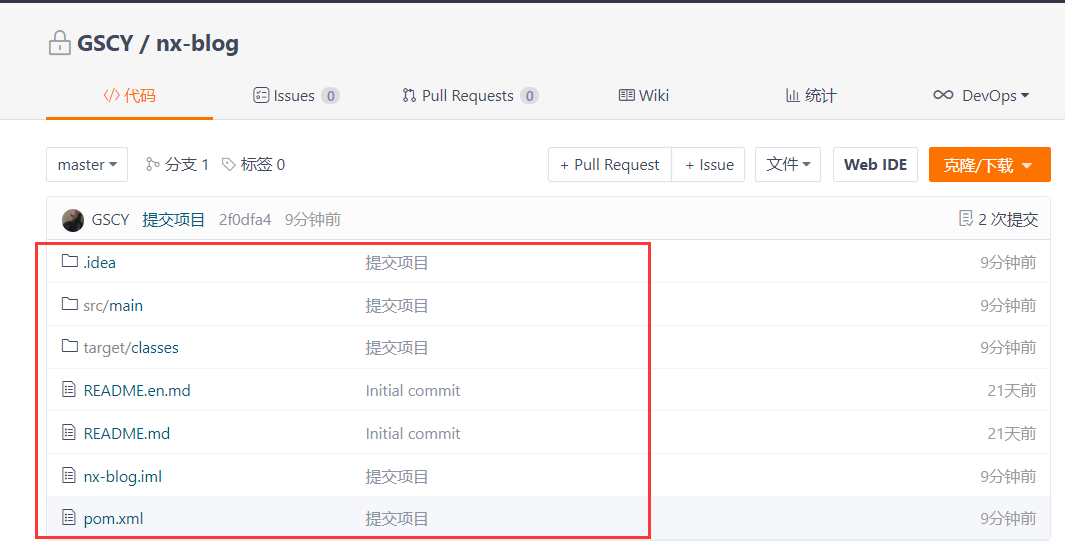Open the Issues tab
Viewport: 1065px width, 552px height.
pyautogui.click(x=295, y=96)
